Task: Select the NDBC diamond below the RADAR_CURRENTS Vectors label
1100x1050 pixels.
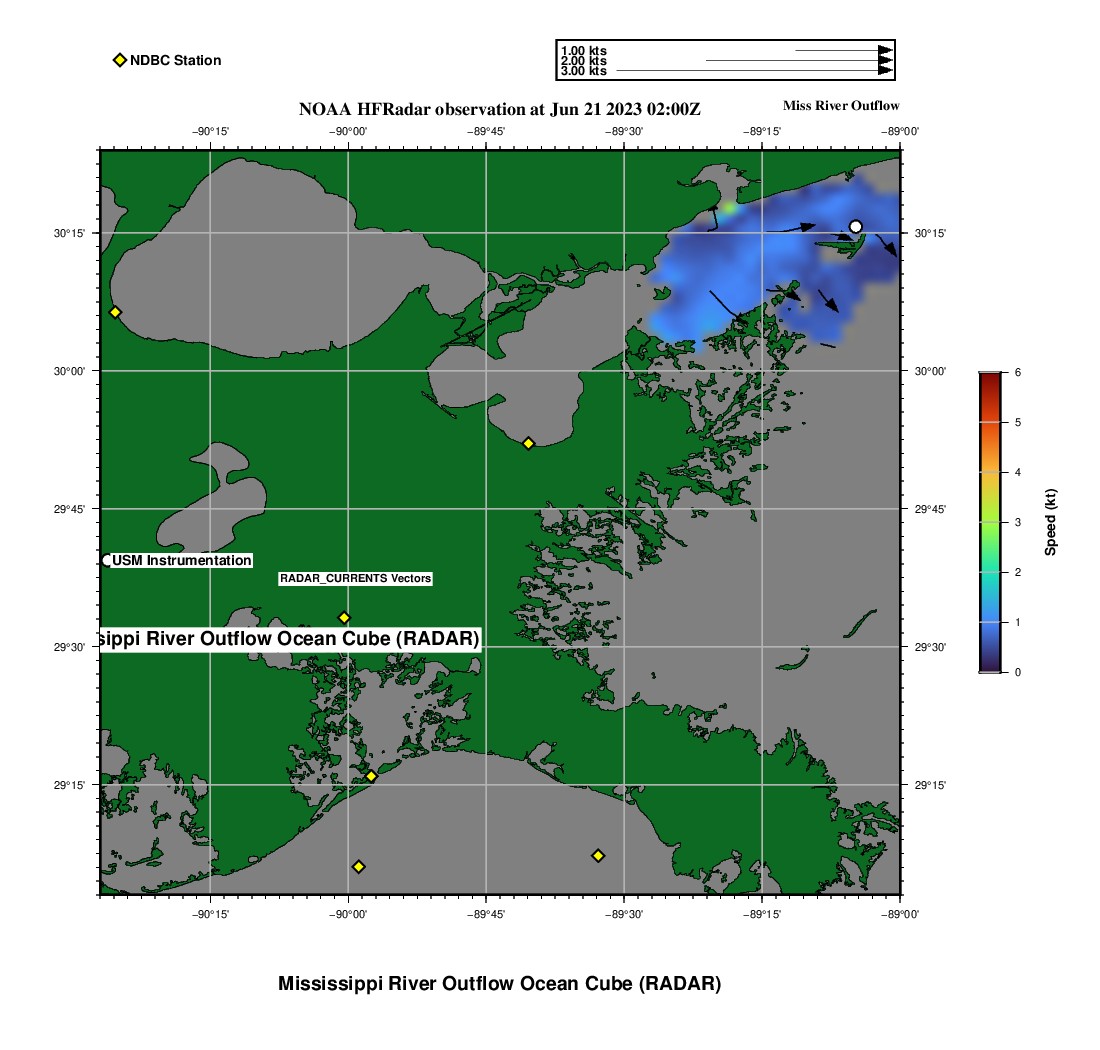Action: pyautogui.click(x=344, y=617)
